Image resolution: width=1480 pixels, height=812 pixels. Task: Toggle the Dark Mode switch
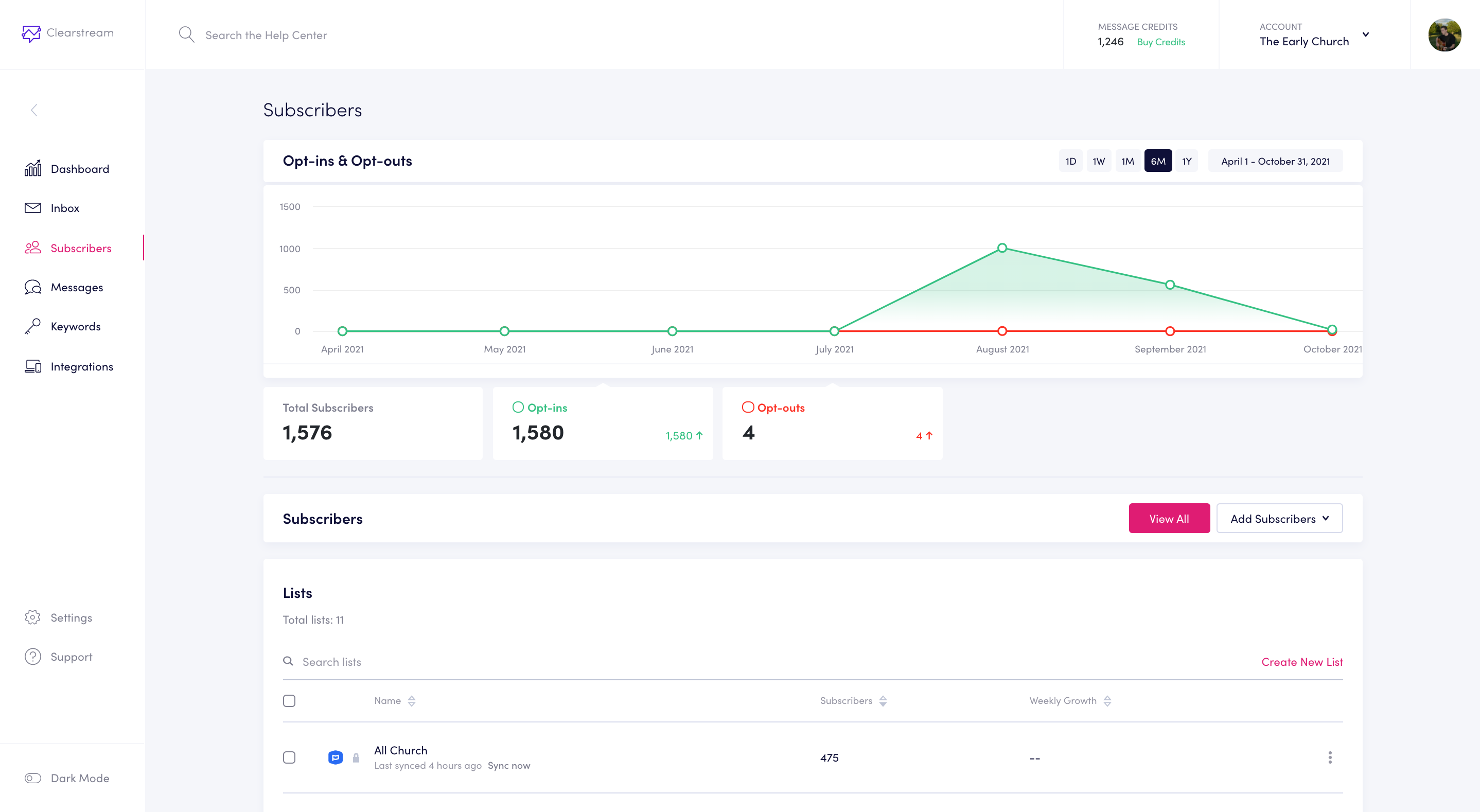click(x=33, y=778)
